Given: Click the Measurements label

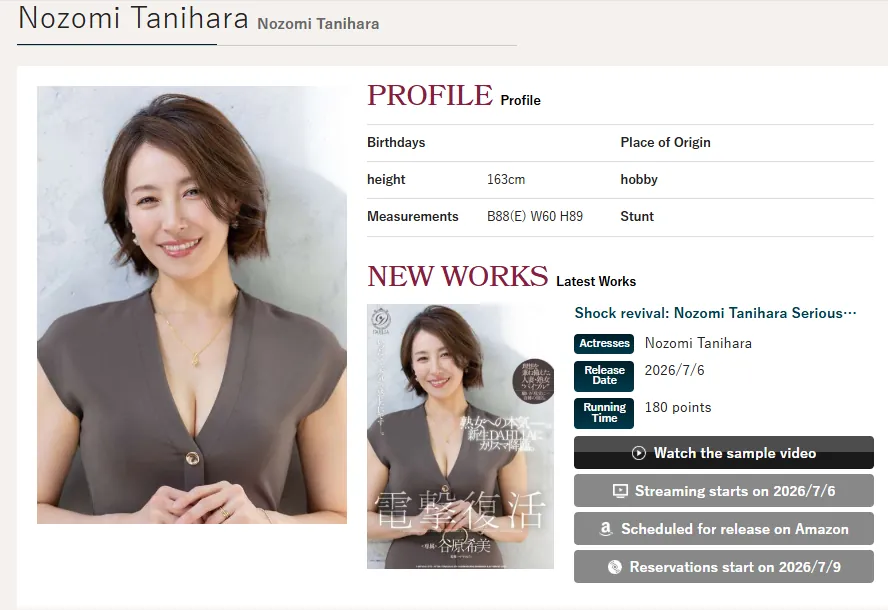Looking at the screenshot, I should tap(413, 216).
